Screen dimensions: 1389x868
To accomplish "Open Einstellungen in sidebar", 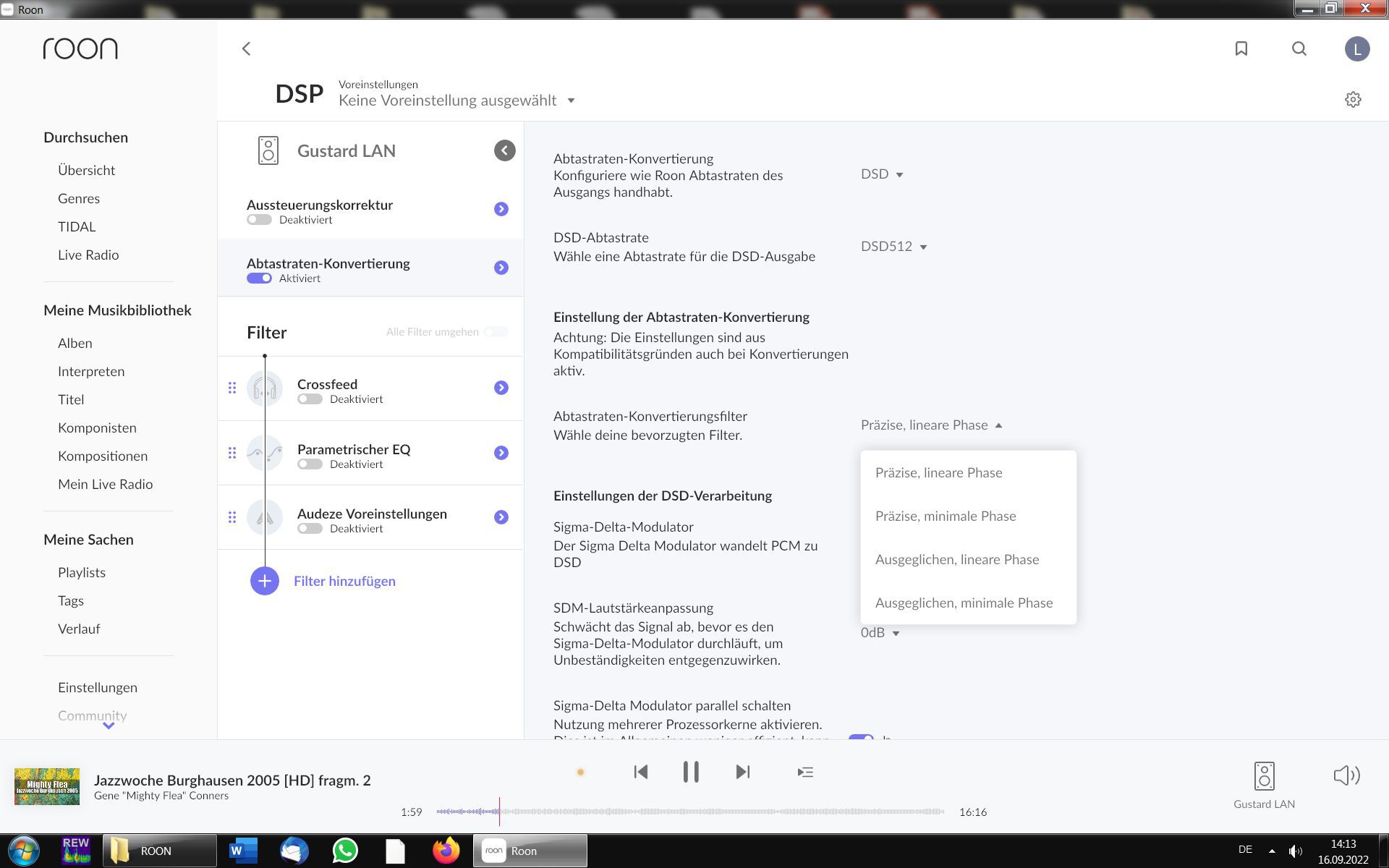I will click(98, 687).
